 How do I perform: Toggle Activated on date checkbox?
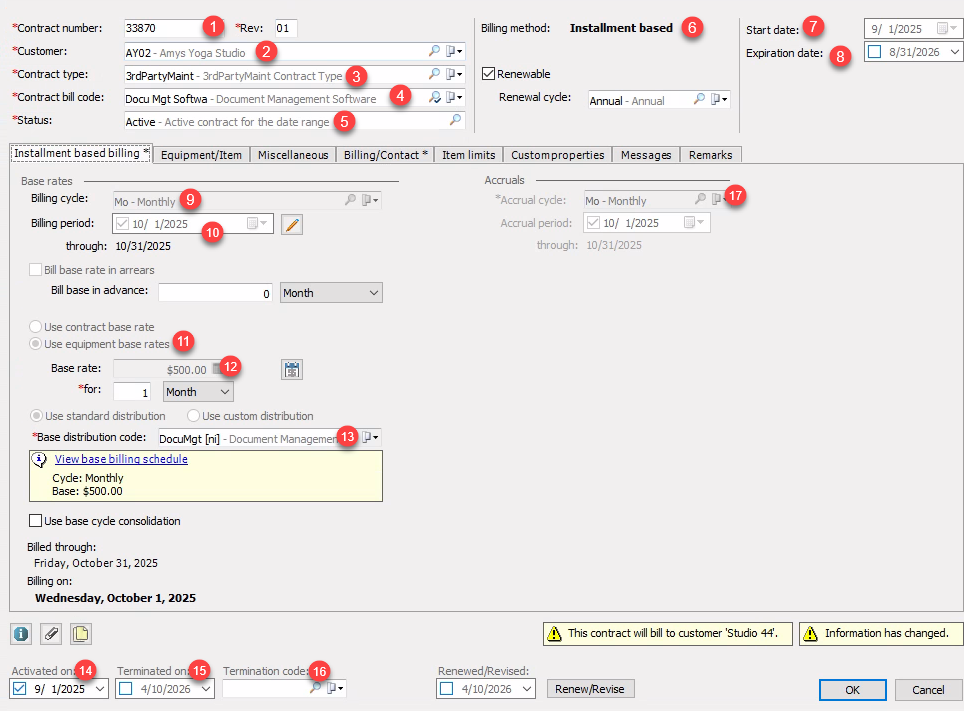pyautogui.click(x=20, y=688)
